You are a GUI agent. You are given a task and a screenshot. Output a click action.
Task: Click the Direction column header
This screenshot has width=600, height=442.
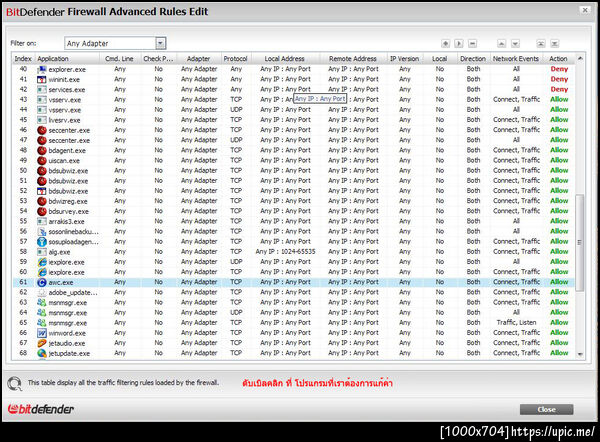coord(473,59)
